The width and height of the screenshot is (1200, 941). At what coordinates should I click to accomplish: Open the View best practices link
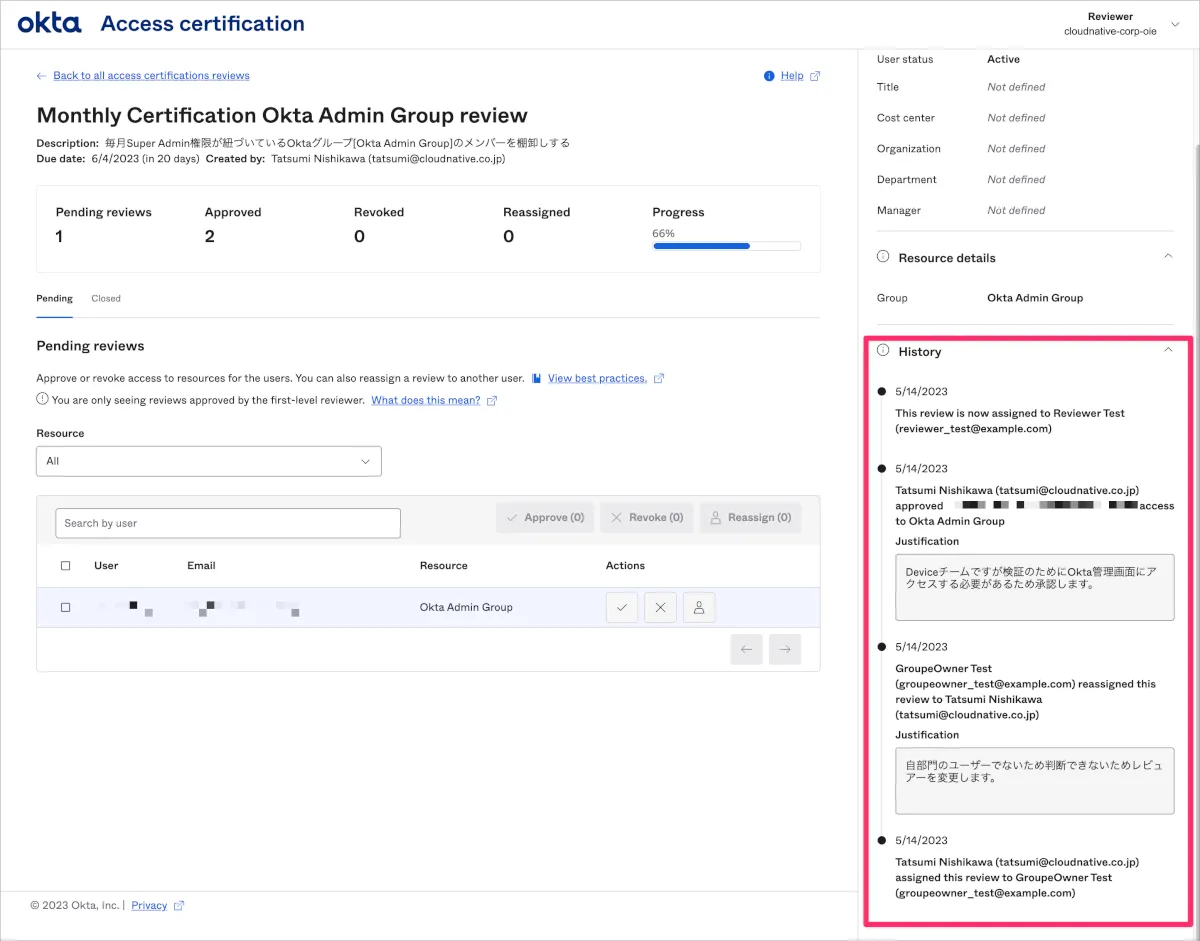[x=597, y=378]
